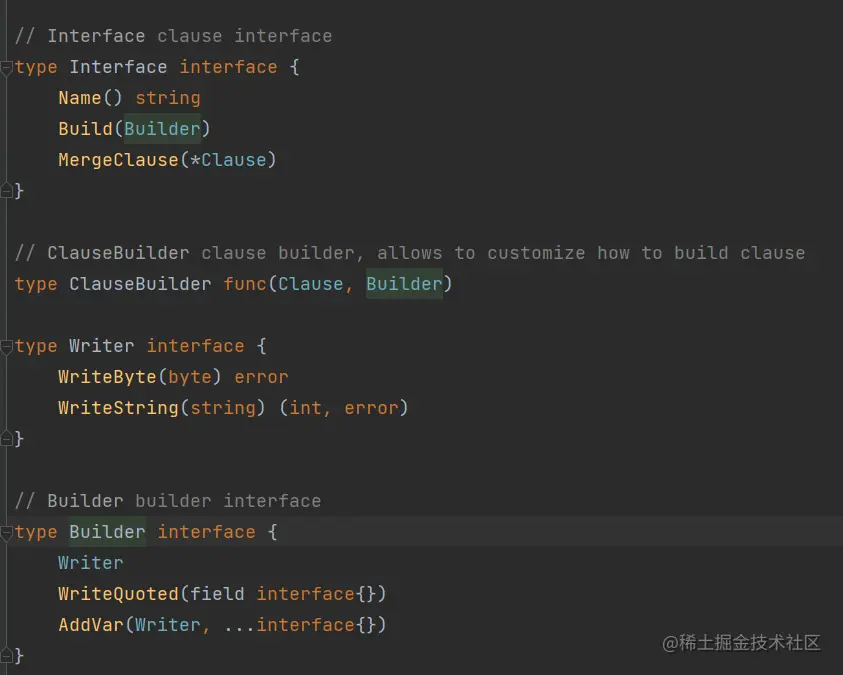The height and width of the screenshot is (675, 843).
Task: Click the comment '// Builder builder interface'
Action: coord(168,501)
